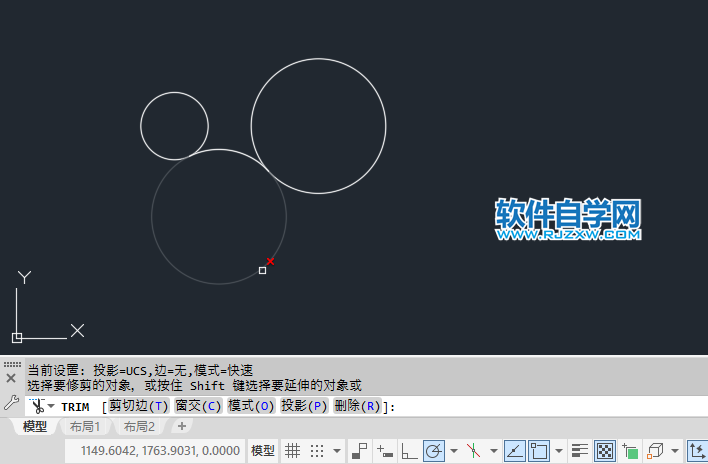This screenshot has width=708, height=464.
Task: Toggle transparency checkerboard icon
Action: point(605,450)
